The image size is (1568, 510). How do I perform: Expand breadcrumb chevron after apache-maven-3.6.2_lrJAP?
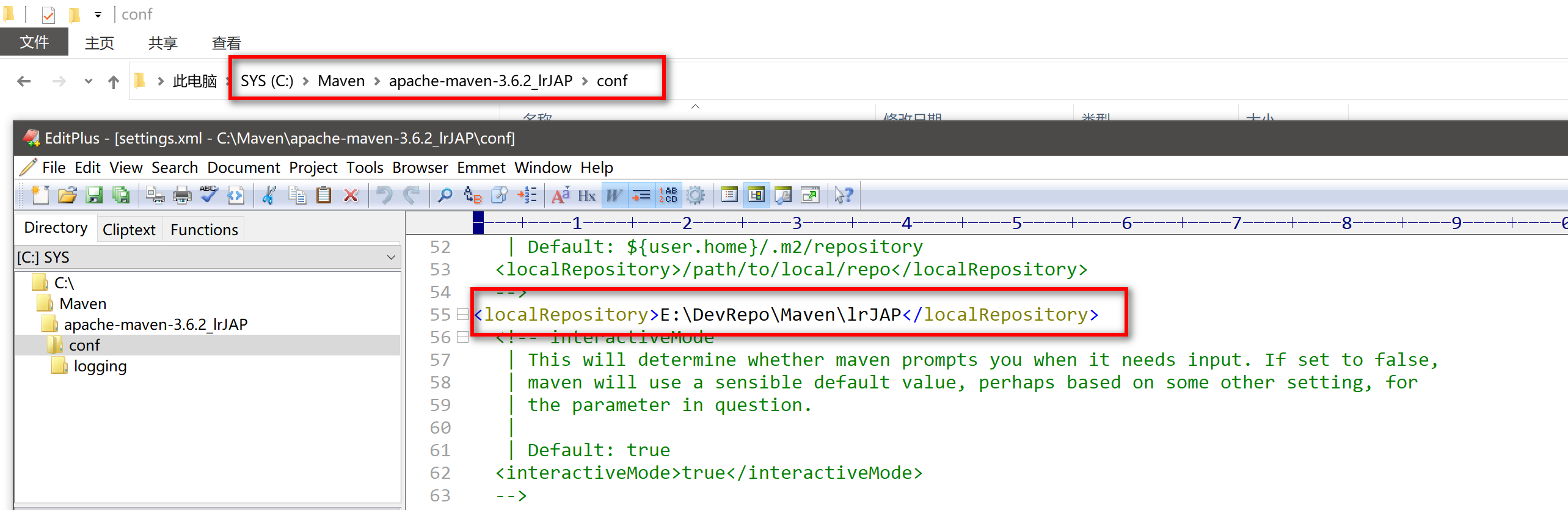click(x=585, y=81)
